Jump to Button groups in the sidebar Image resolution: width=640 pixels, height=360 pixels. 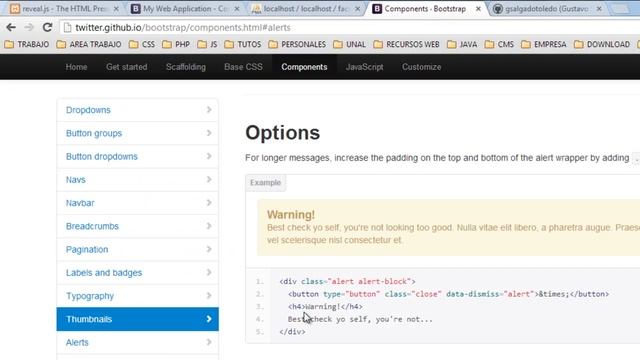(138, 133)
